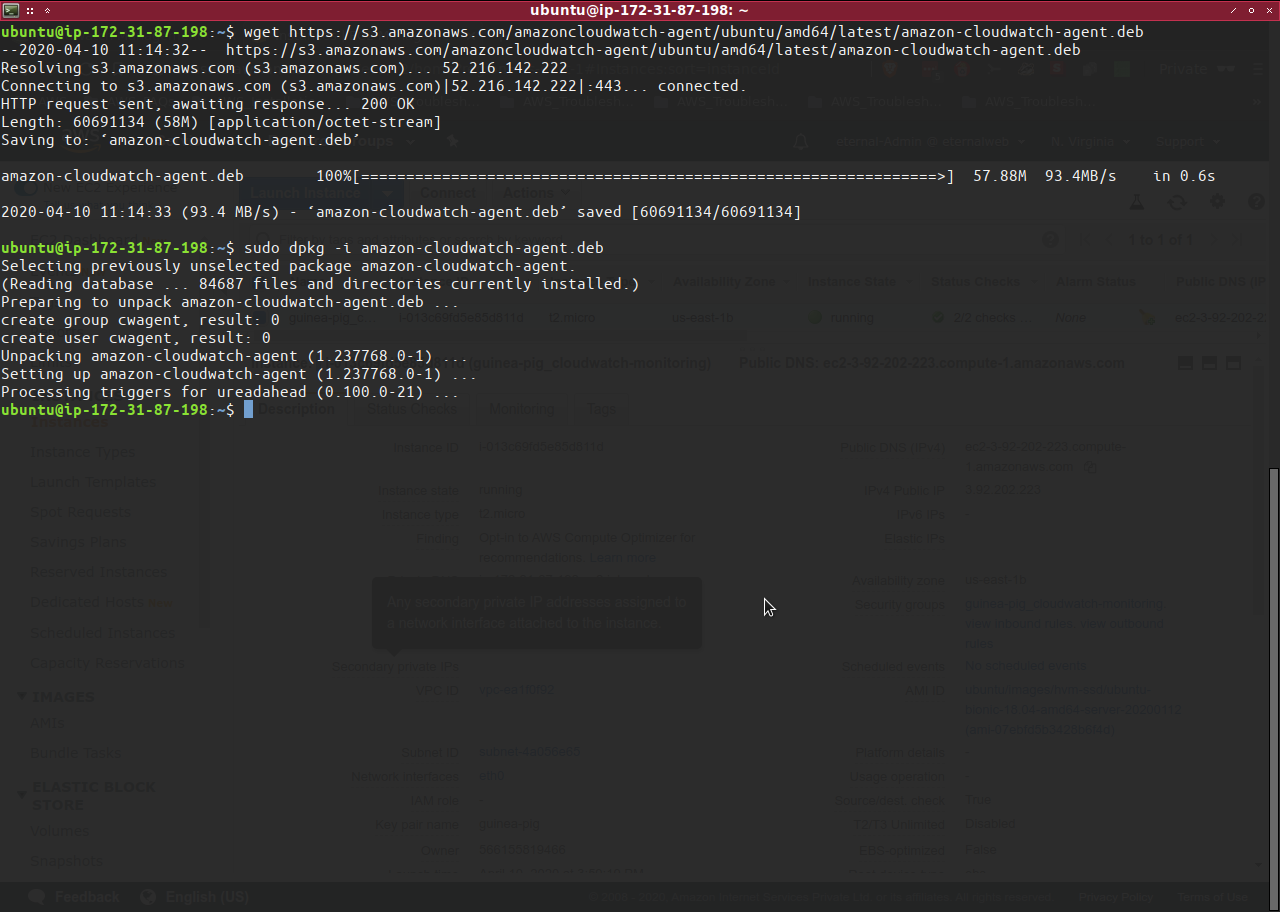Screen dimensions: 1280x912
Task: Open Capacity Reservations in the AWS sidebar behind
Action: click(107, 663)
